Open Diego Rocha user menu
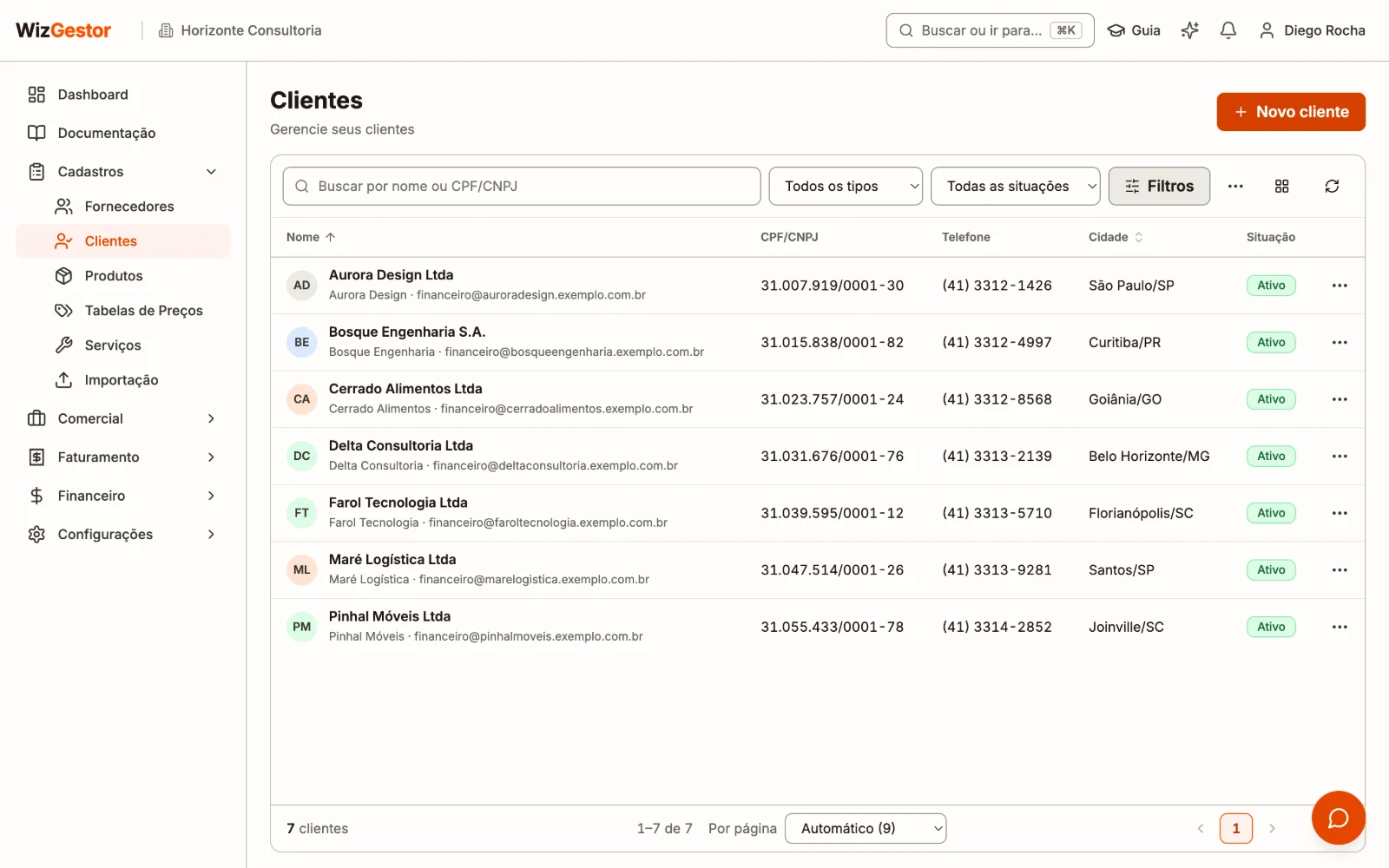The width and height of the screenshot is (1389, 868). (1312, 30)
